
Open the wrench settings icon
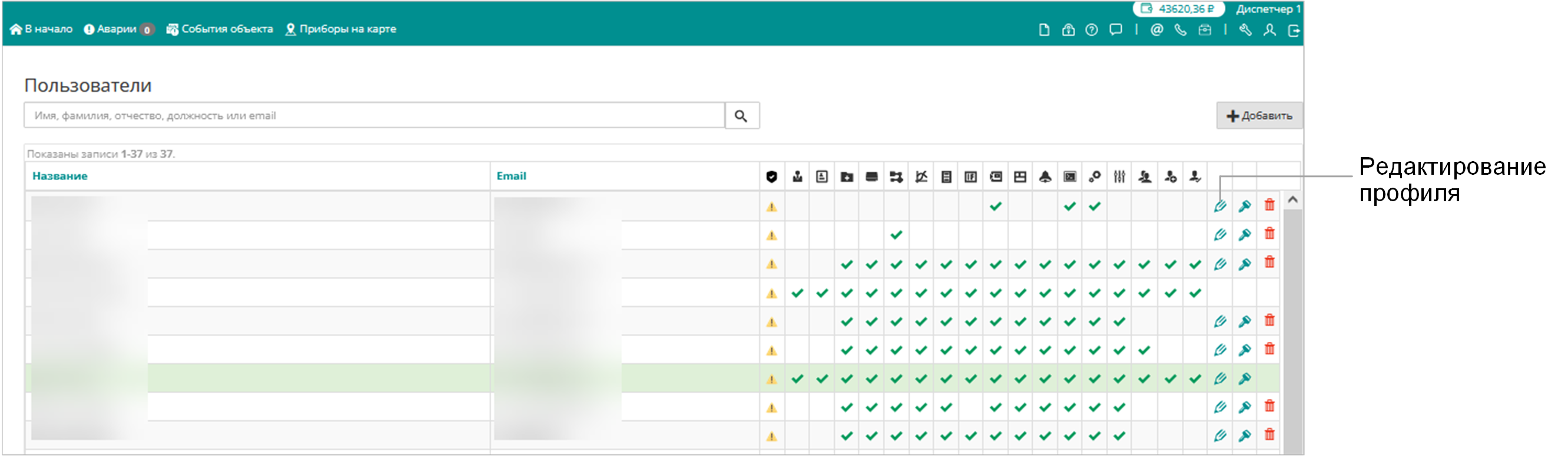pyautogui.click(x=1245, y=30)
